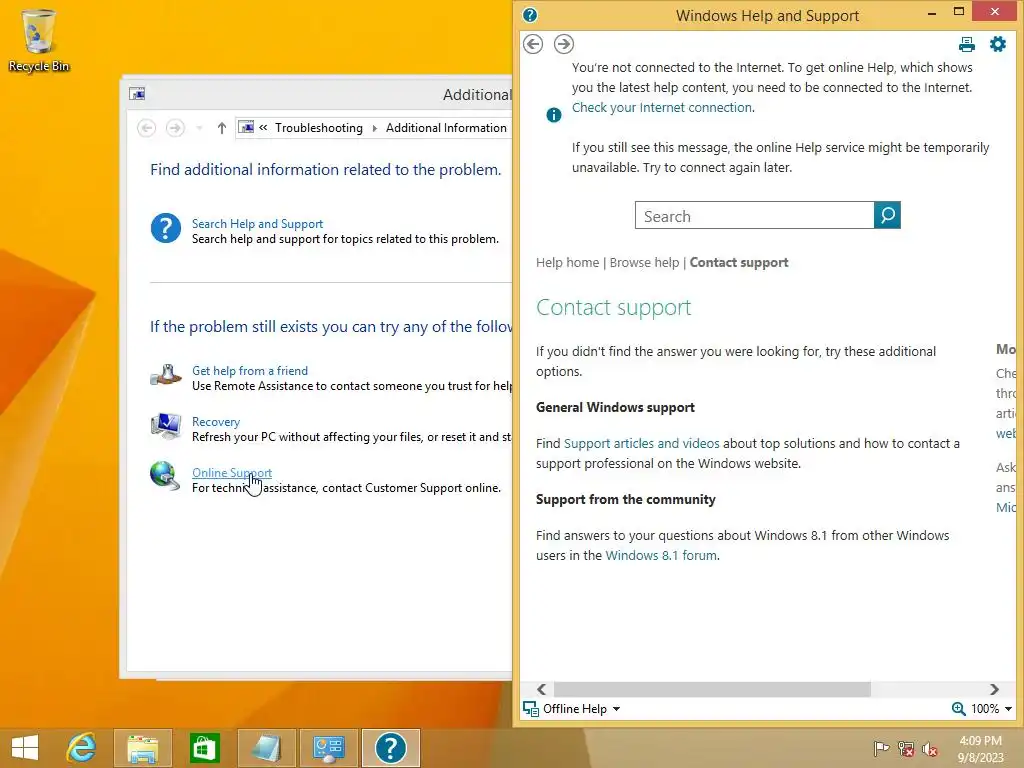Open the Browse help tab
Image resolution: width=1024 pixels, height=768 pixels.
[x=645, y=263]
